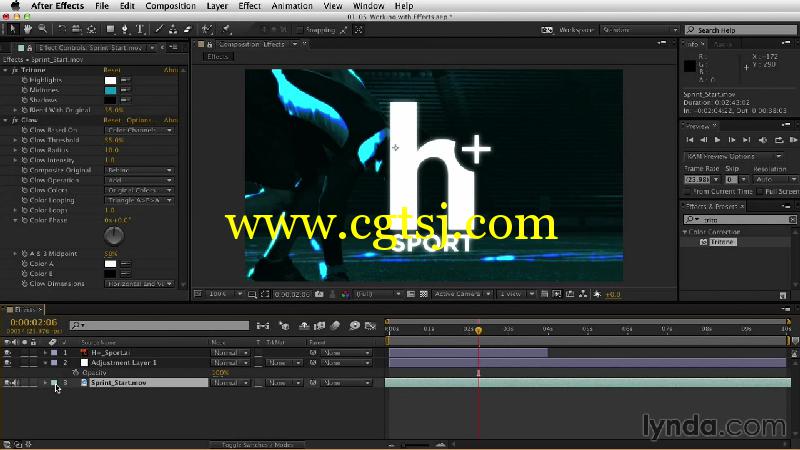Click Reset for the Tritone effect
Viewport: 800px width, 450px height.
(x=112, y=70)
